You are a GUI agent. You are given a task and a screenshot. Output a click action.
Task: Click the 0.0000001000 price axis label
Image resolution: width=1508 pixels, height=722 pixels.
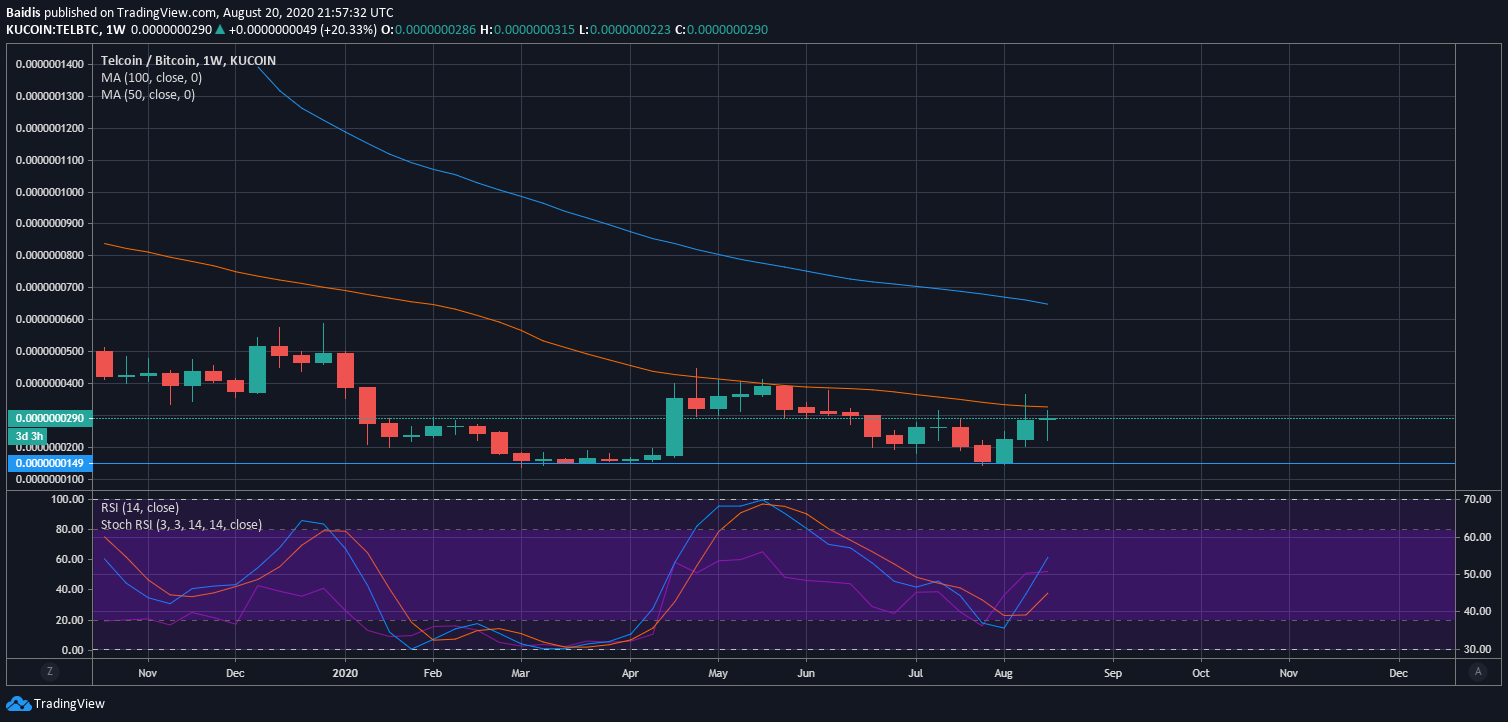coord(49,192)
